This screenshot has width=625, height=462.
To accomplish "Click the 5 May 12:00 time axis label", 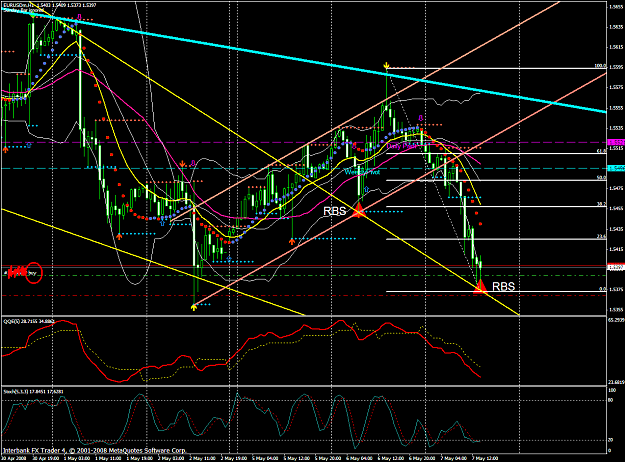I will tap(297, 458).
